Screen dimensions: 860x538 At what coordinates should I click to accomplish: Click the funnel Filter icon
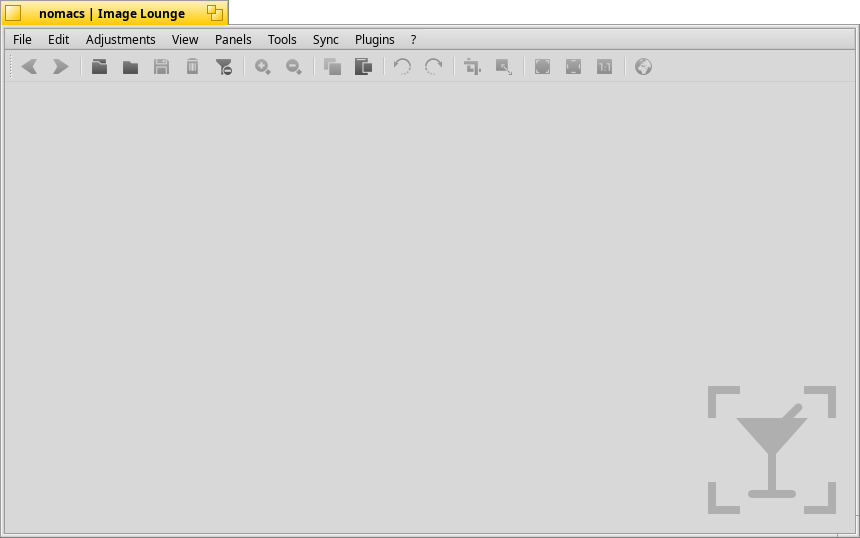pos(224,67)
